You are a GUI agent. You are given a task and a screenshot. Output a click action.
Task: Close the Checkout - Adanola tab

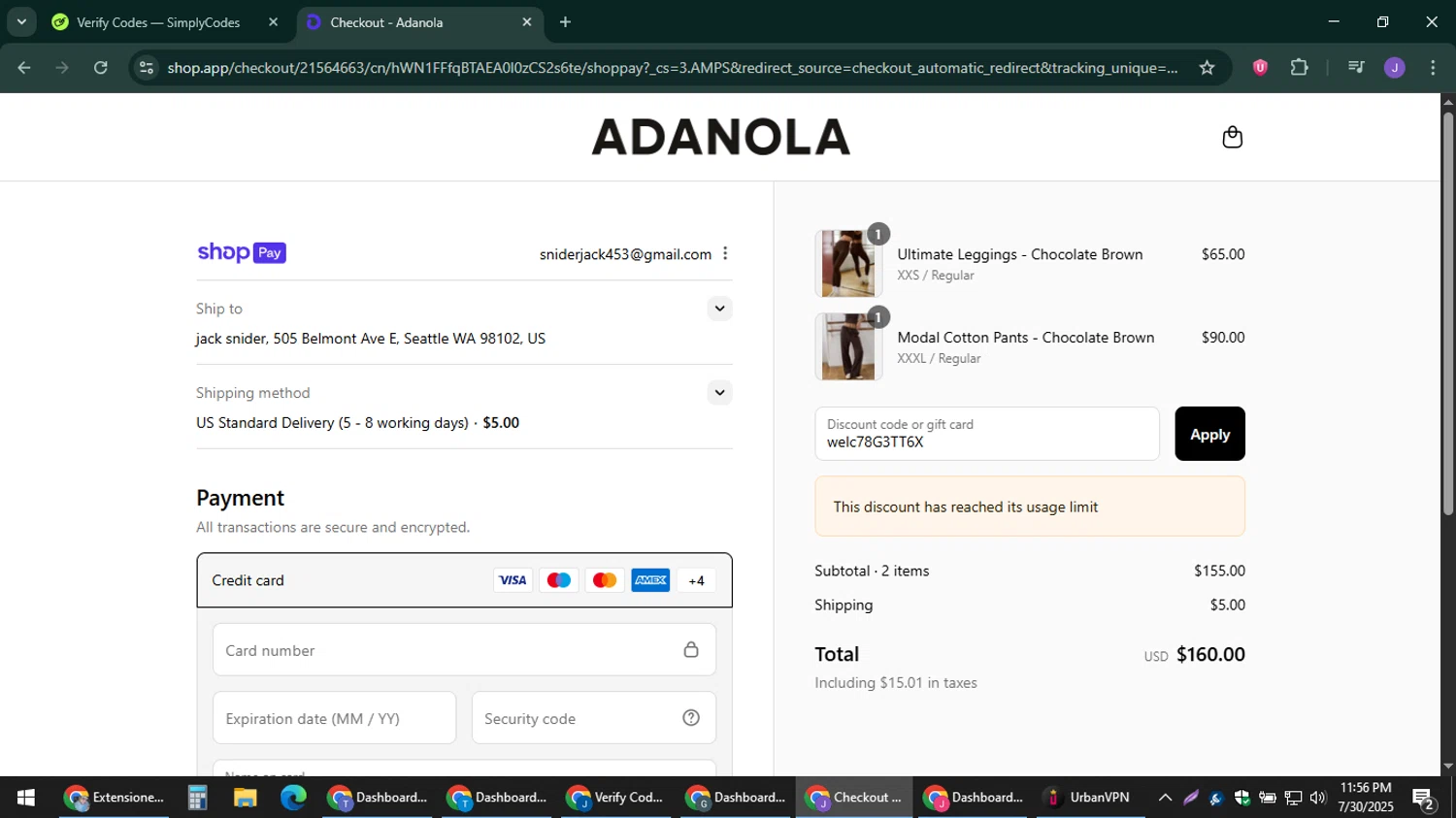pos(527,21)
